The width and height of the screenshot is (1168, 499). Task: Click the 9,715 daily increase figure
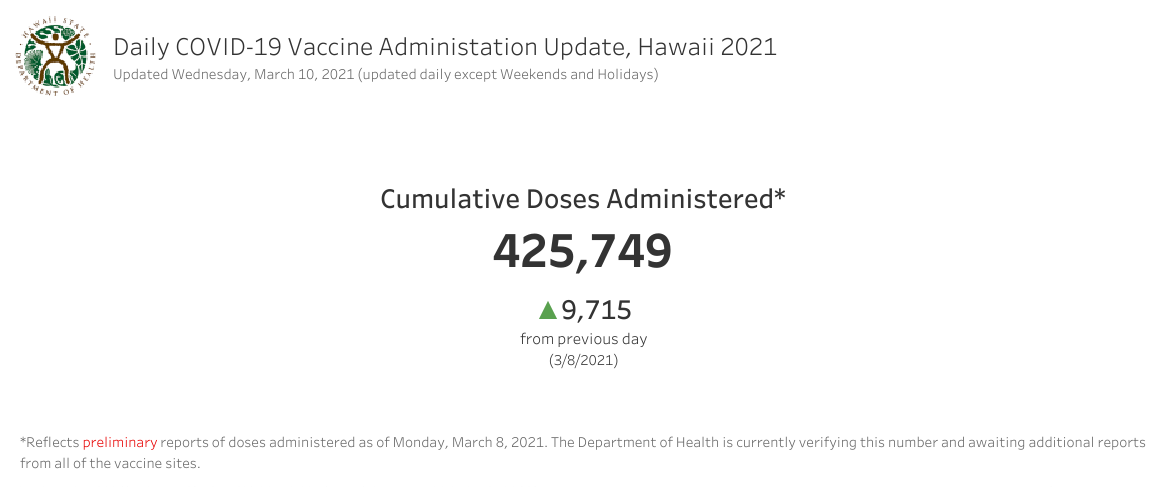(x=596, y=310)
